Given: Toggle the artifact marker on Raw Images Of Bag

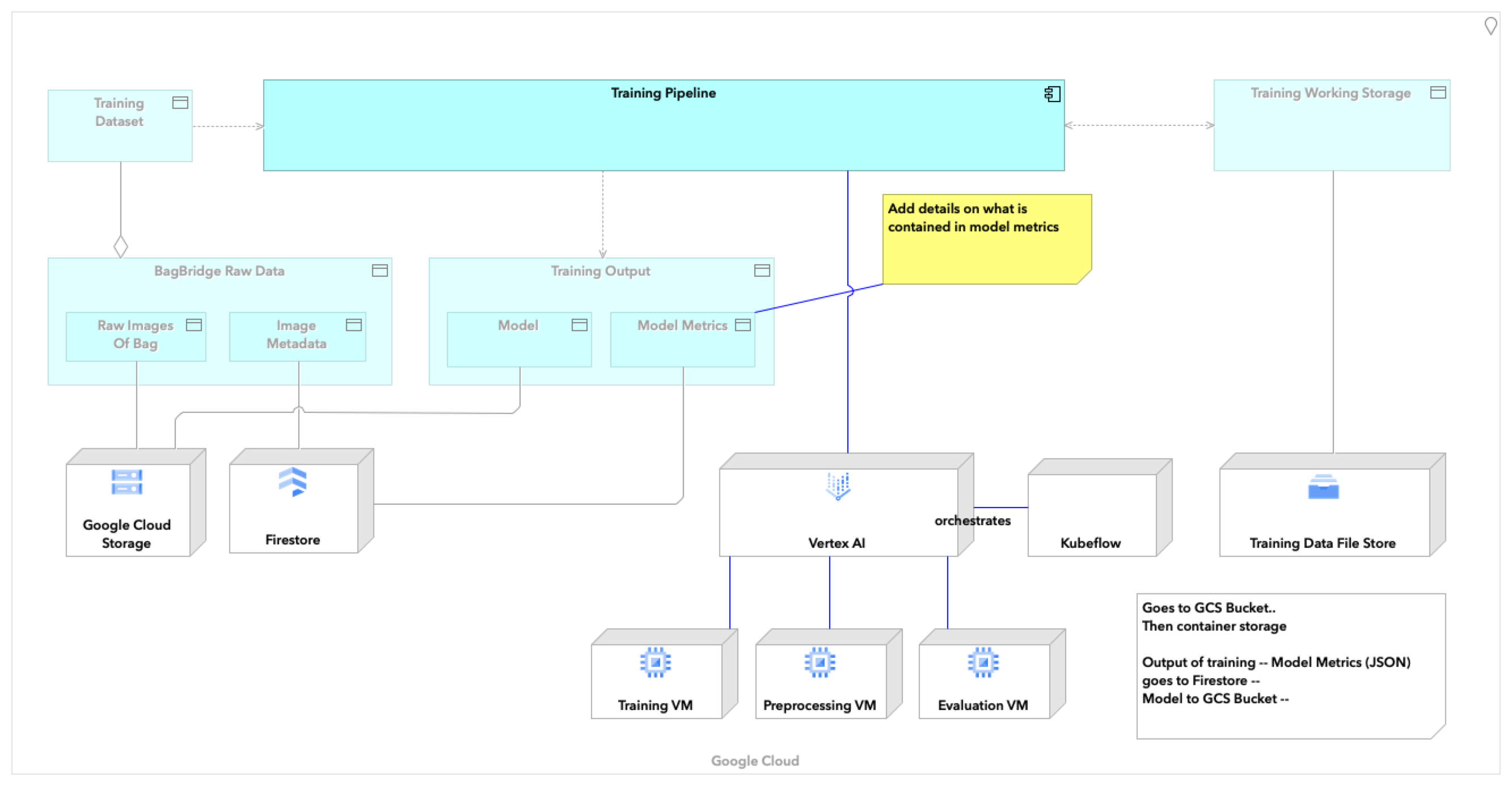Looking at the screenshot, I should click(x=196, y=324).
